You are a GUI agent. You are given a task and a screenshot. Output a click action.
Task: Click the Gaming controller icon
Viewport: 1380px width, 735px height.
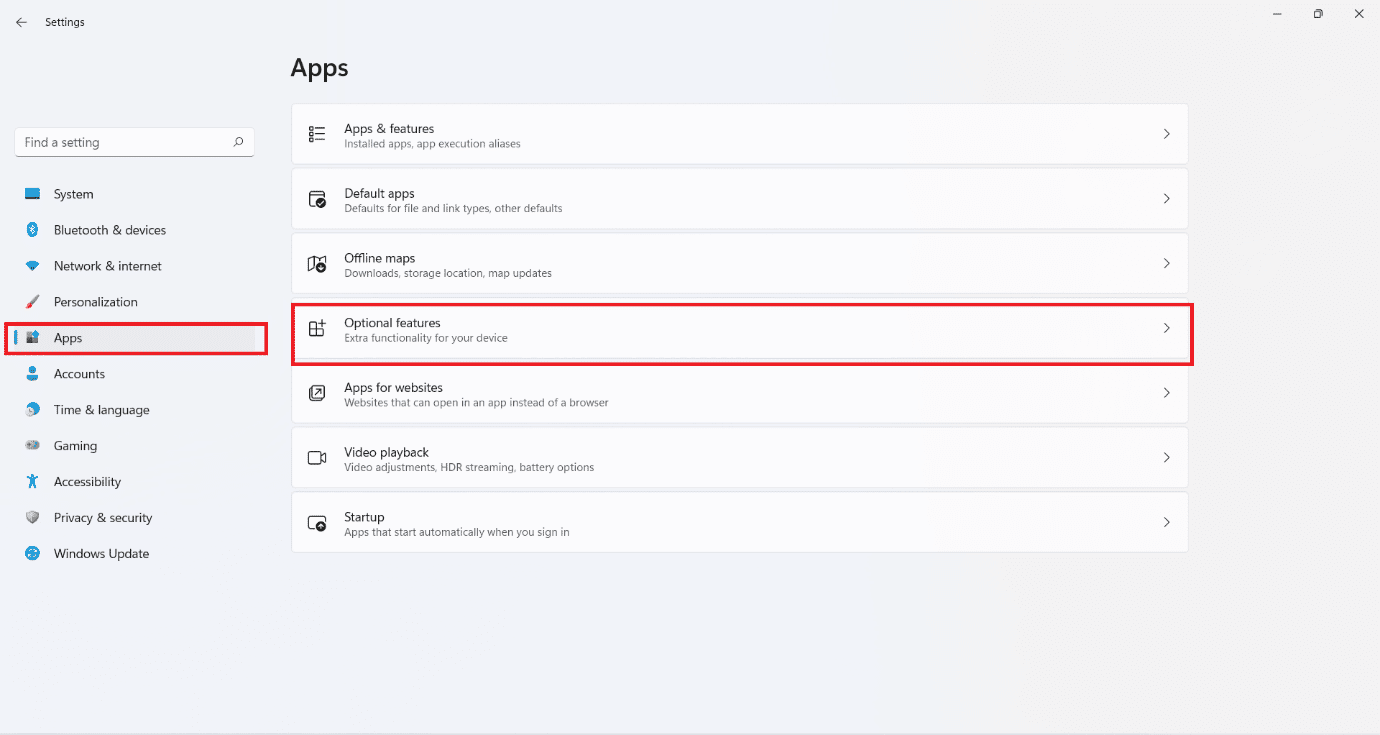32,446
